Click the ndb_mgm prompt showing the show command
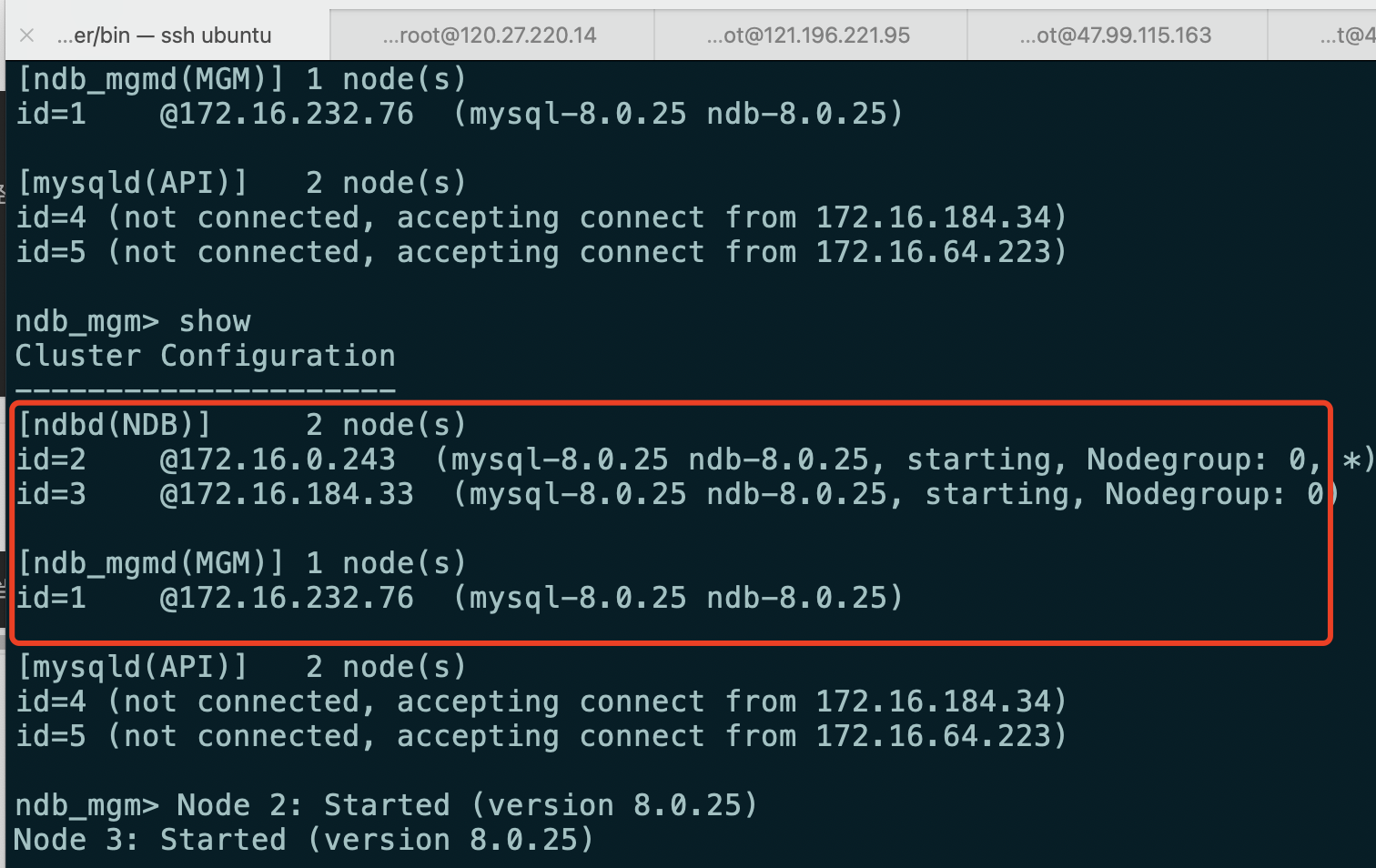The height and width of the screenshot is (868, 1376). (x=132, y=320)
